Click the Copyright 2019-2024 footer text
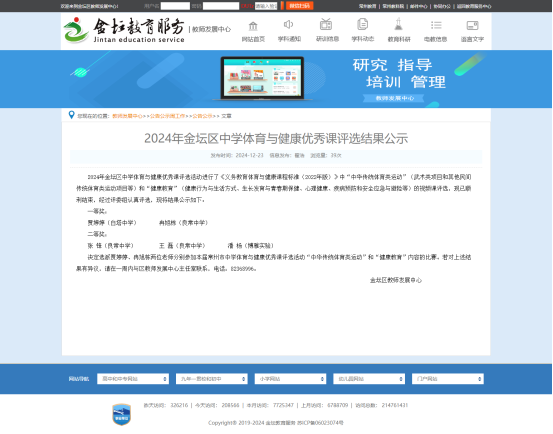Screen dimensions: 553x434 pos(276,423)
